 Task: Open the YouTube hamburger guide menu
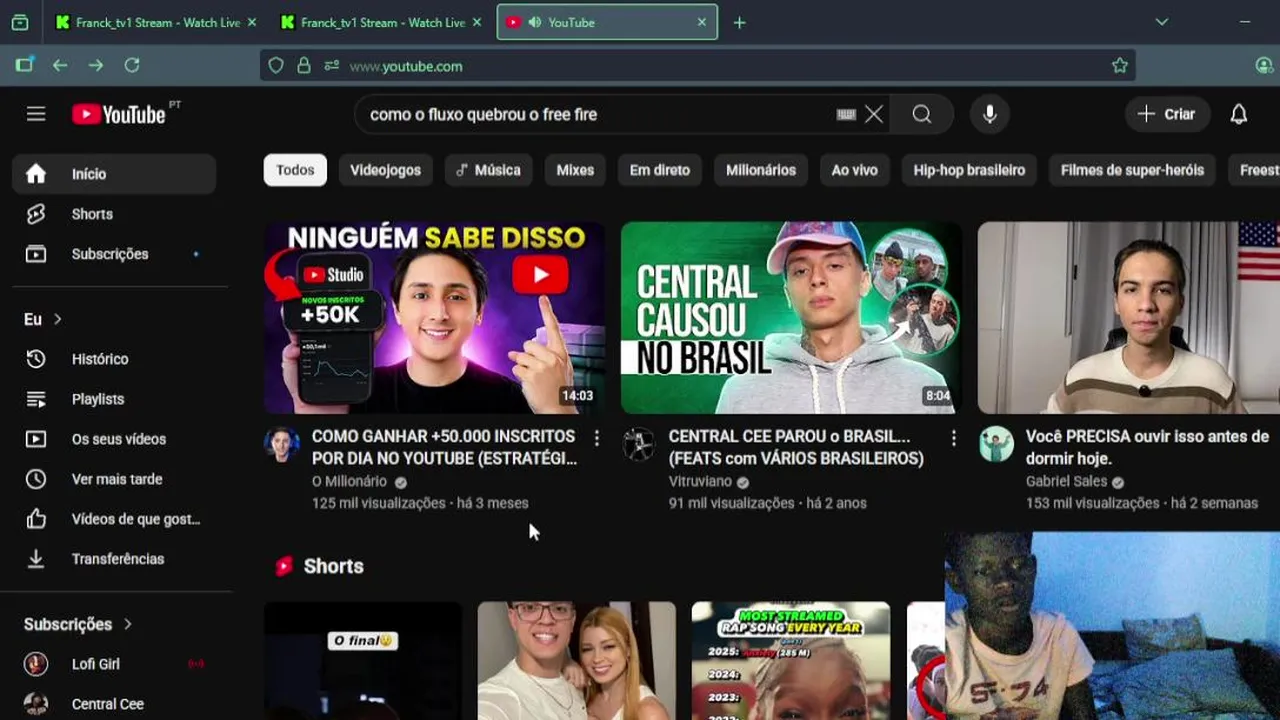click(36, 114)
